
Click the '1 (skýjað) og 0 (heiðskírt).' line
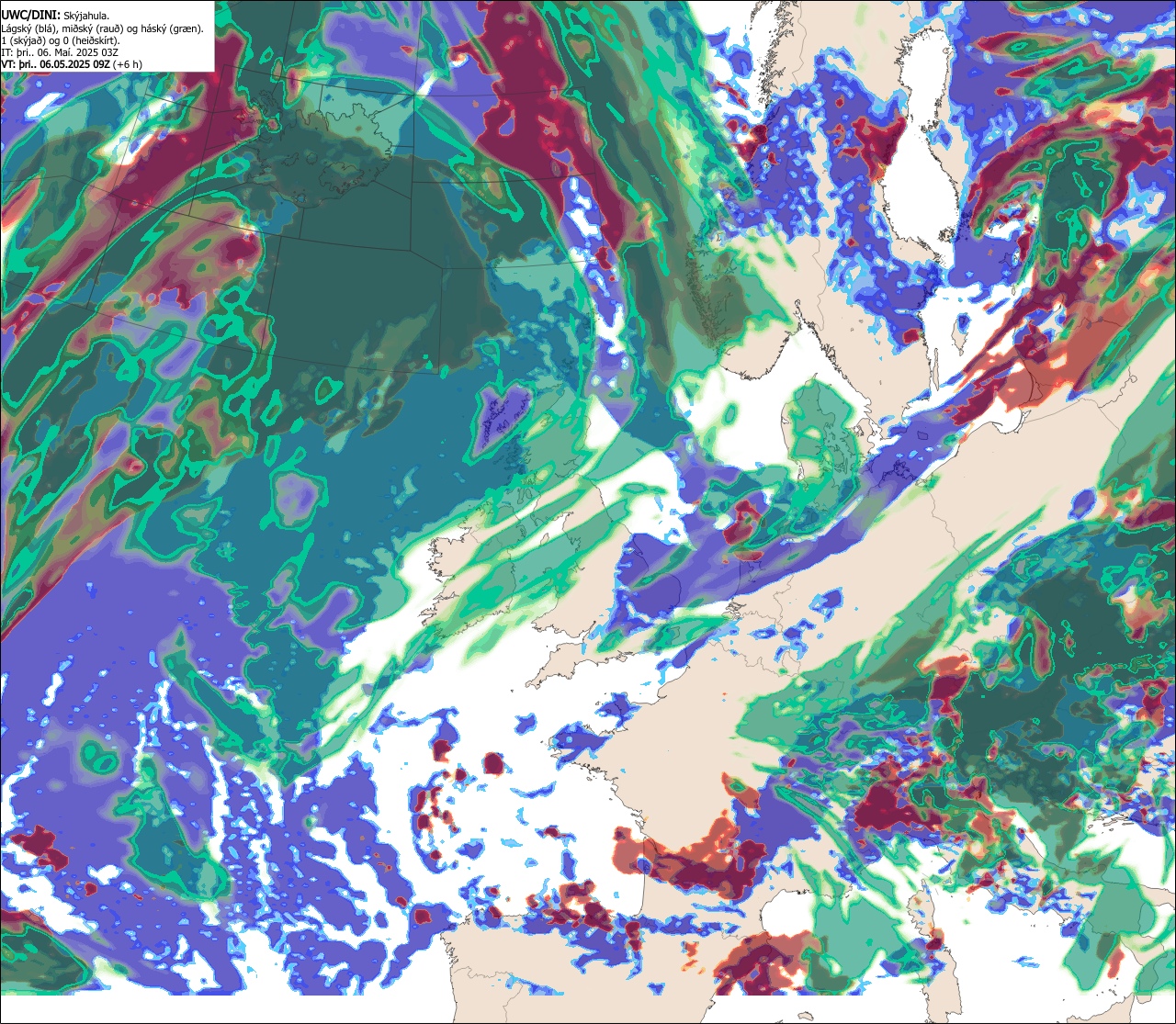[x=61, y=40]
